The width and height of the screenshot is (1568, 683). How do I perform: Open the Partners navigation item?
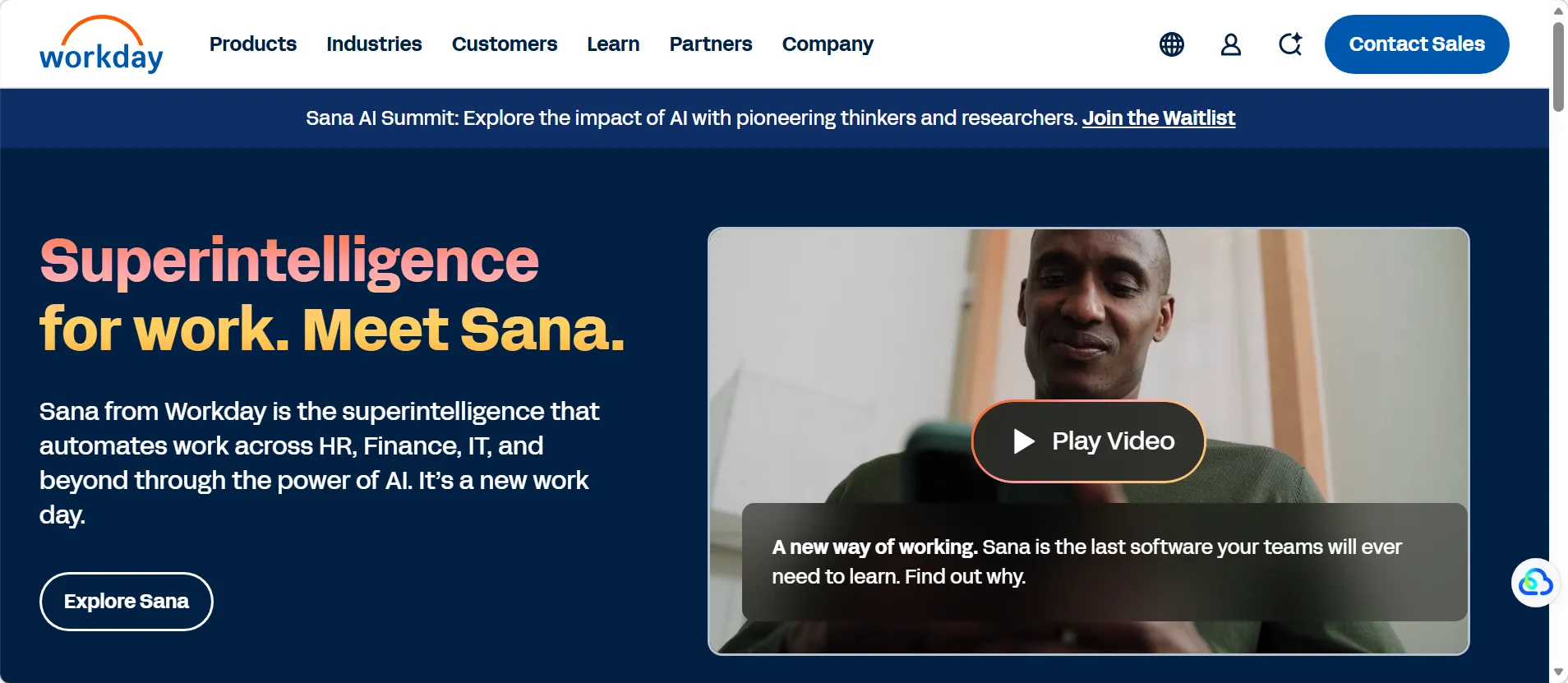click(x=710, y=44)
